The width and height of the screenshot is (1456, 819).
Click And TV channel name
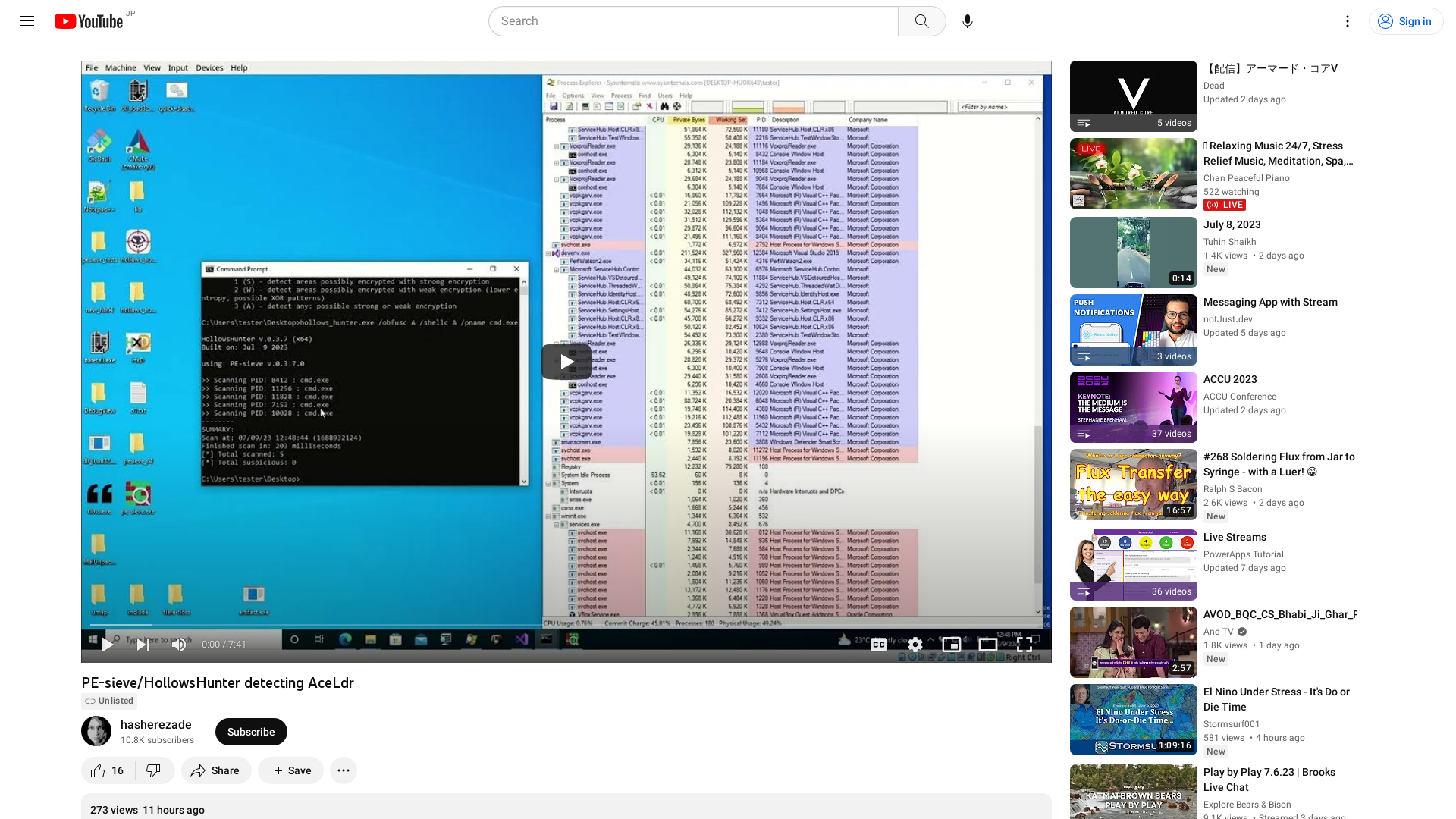pyautogui.click(x=1218, y=632)
